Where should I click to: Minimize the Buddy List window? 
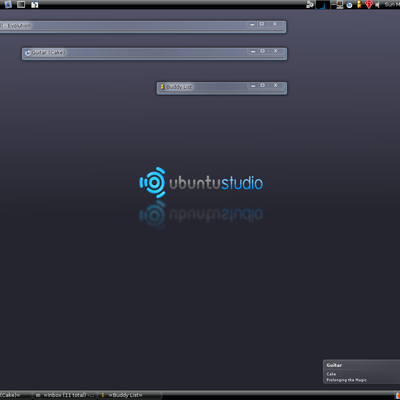point(253,86)
